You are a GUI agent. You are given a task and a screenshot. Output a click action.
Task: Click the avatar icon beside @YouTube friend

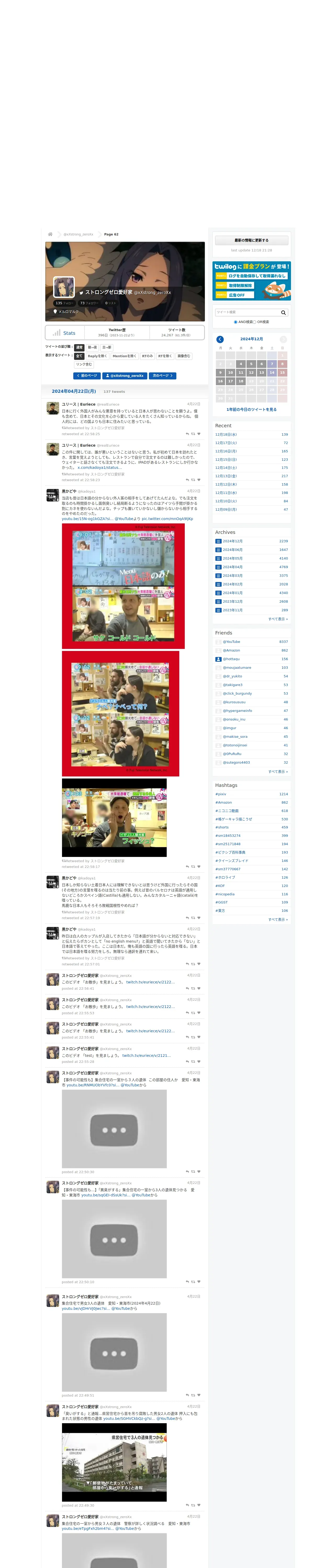click(218, 642)
